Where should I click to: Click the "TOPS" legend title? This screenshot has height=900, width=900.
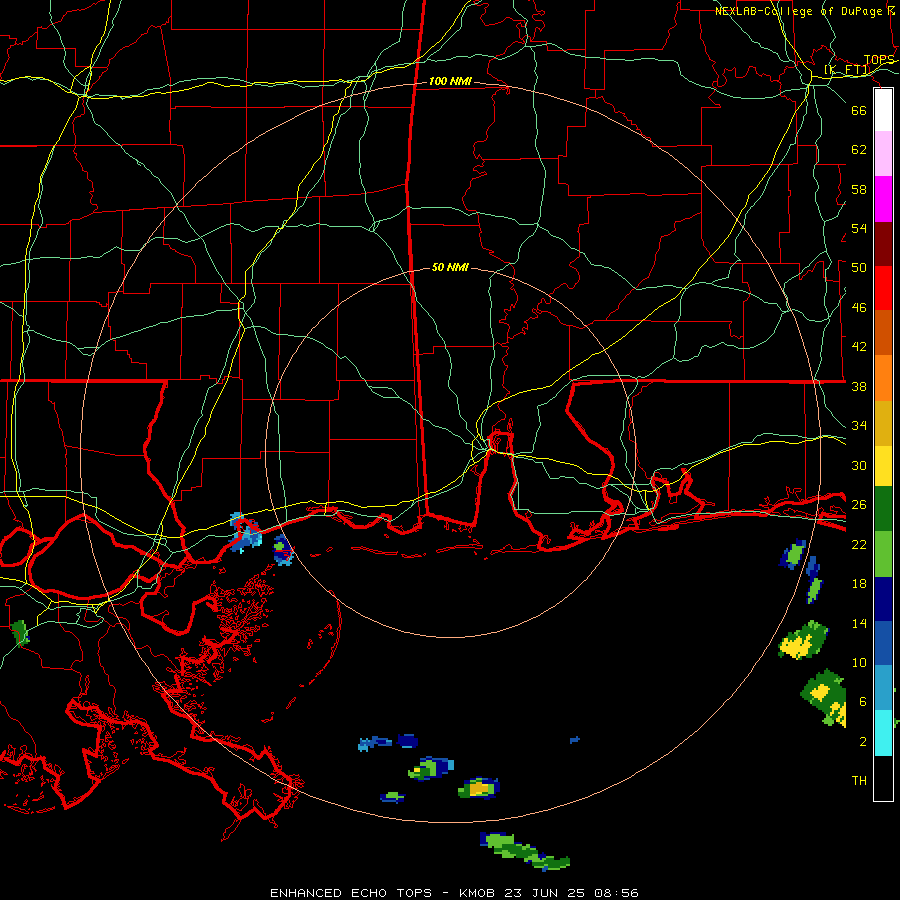879,60
